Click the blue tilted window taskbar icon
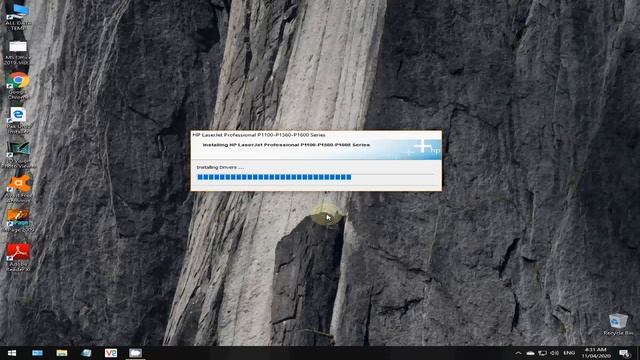Viewport: 640px width, 360px height. tap(86, 353)
